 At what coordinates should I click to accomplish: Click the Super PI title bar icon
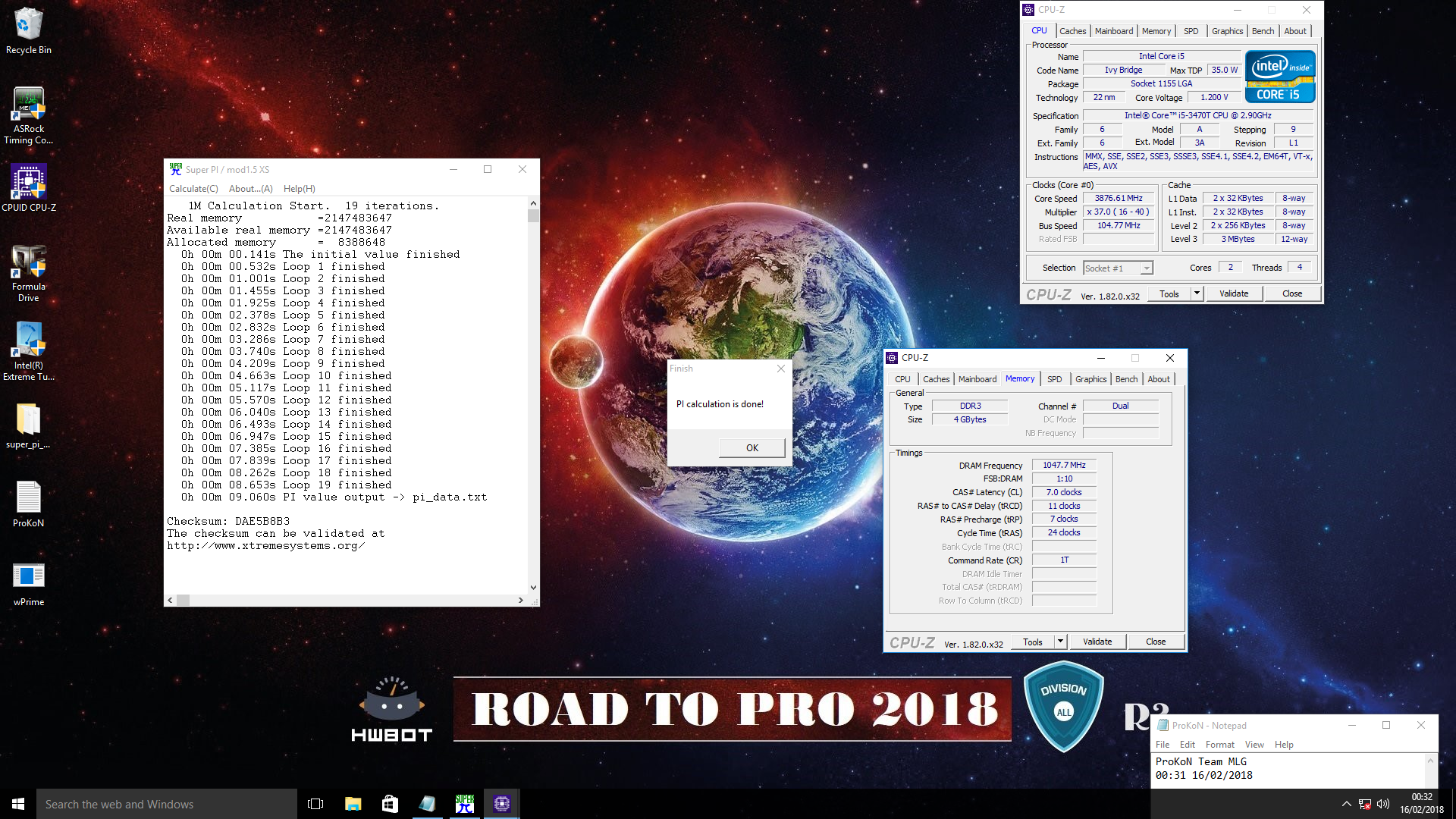pyautogui.click(x=176, y=169)
